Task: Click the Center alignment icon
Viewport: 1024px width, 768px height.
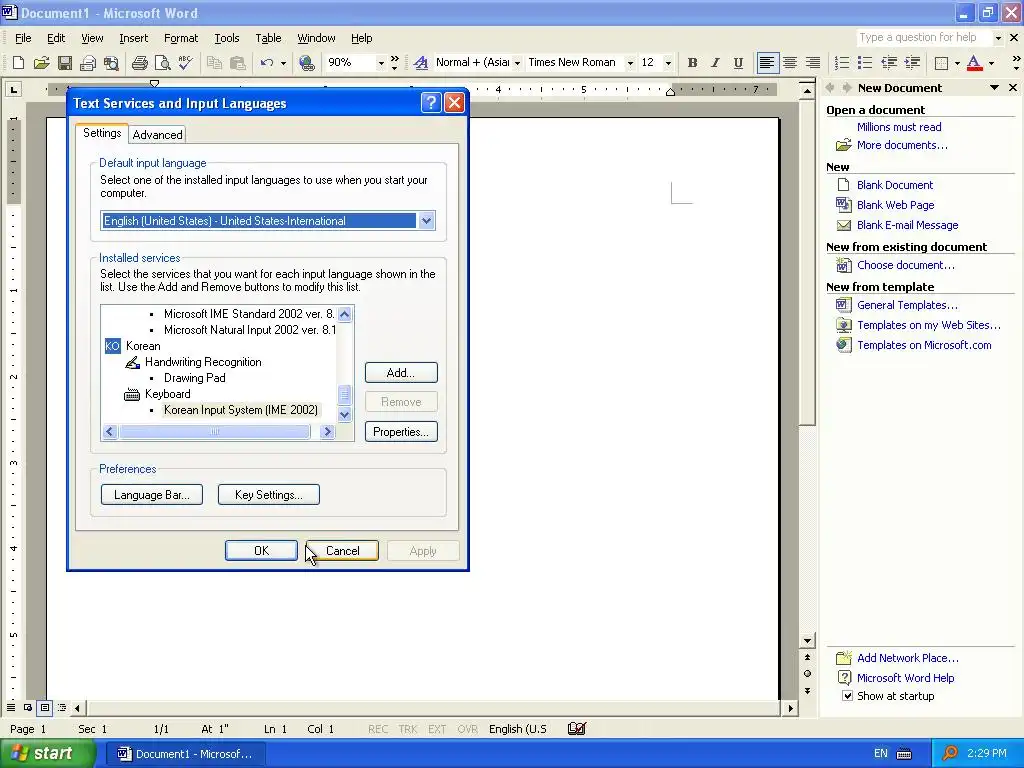Action: 790,63
